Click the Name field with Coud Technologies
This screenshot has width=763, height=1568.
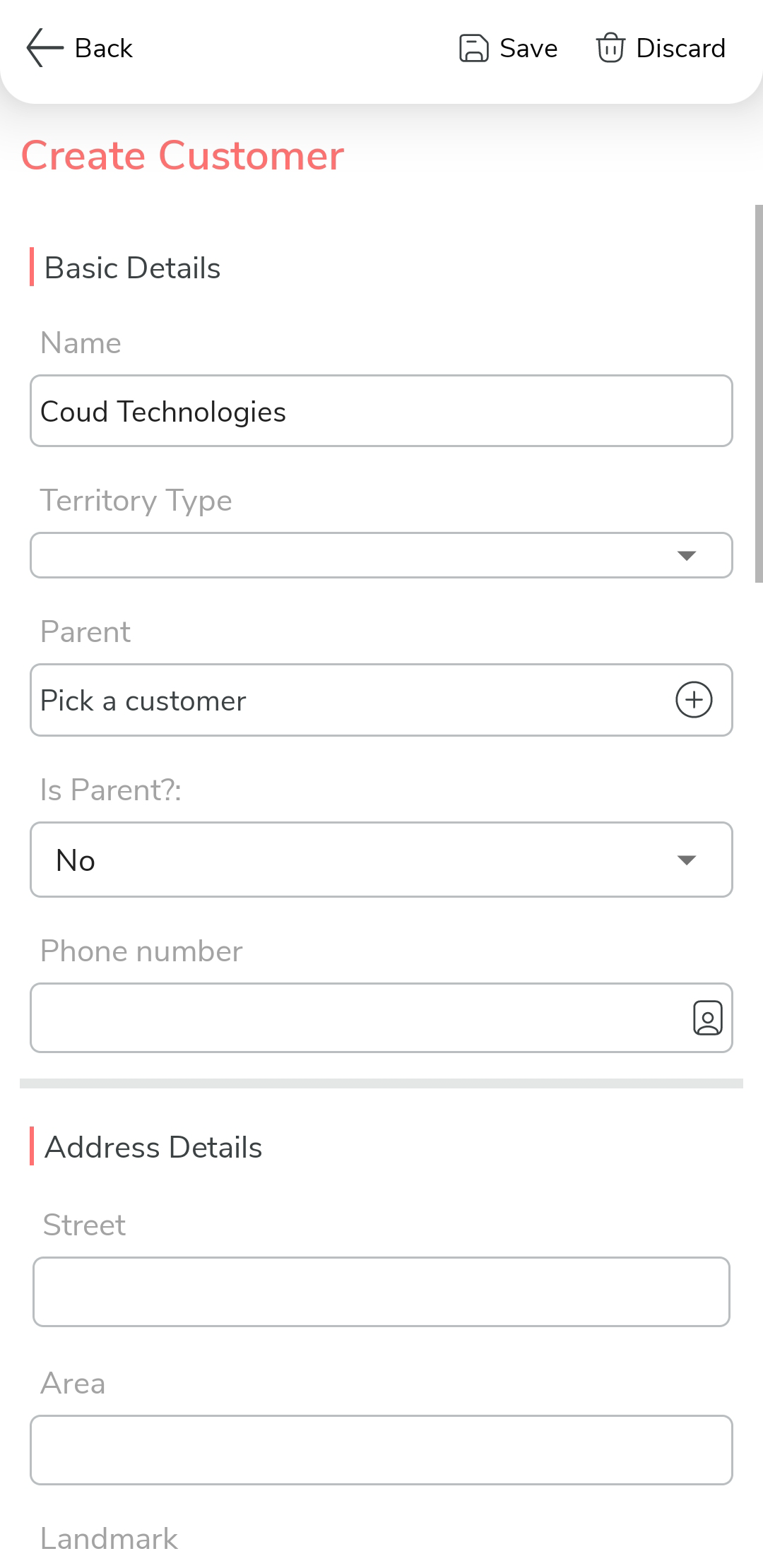point(381,411)
